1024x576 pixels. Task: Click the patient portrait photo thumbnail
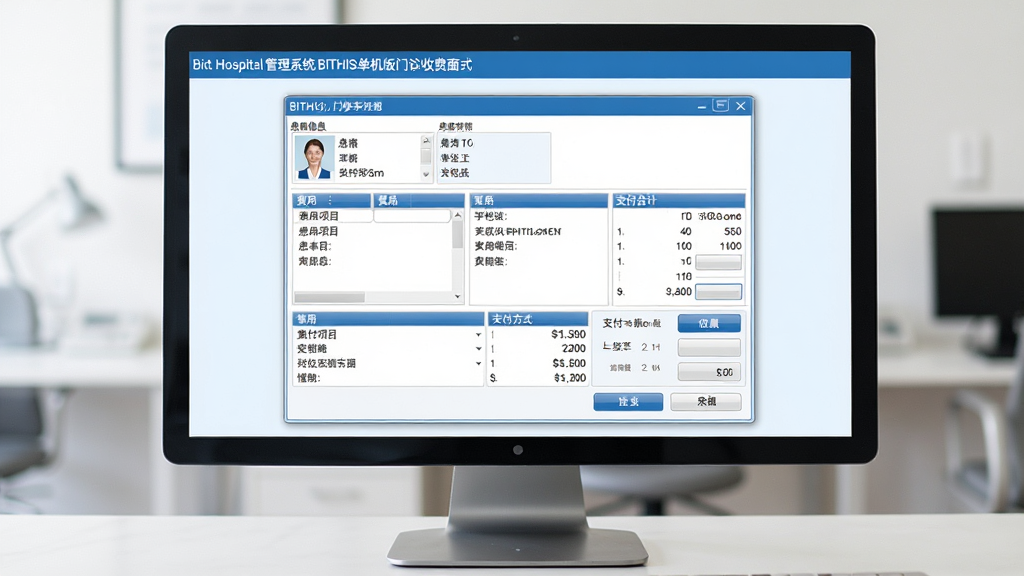tap(314, 157)
